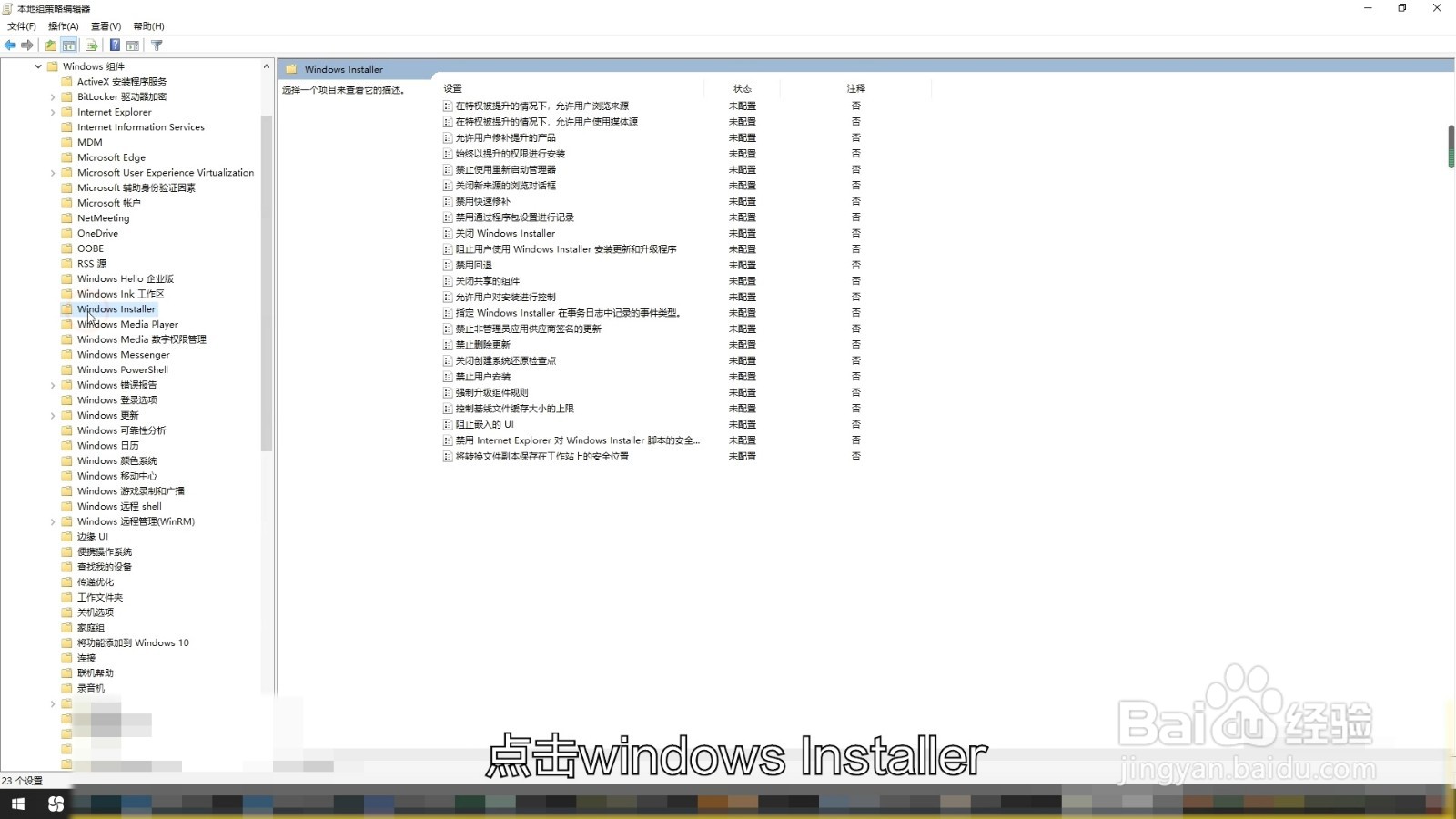Select Microsoft Edge folder in tree
The image size is (1456, 819).
coord(111,157)
